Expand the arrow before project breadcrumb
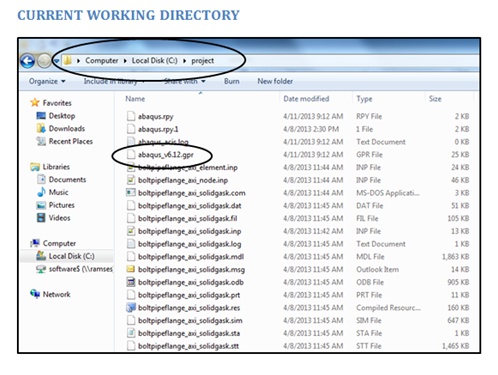 [184, 61]
